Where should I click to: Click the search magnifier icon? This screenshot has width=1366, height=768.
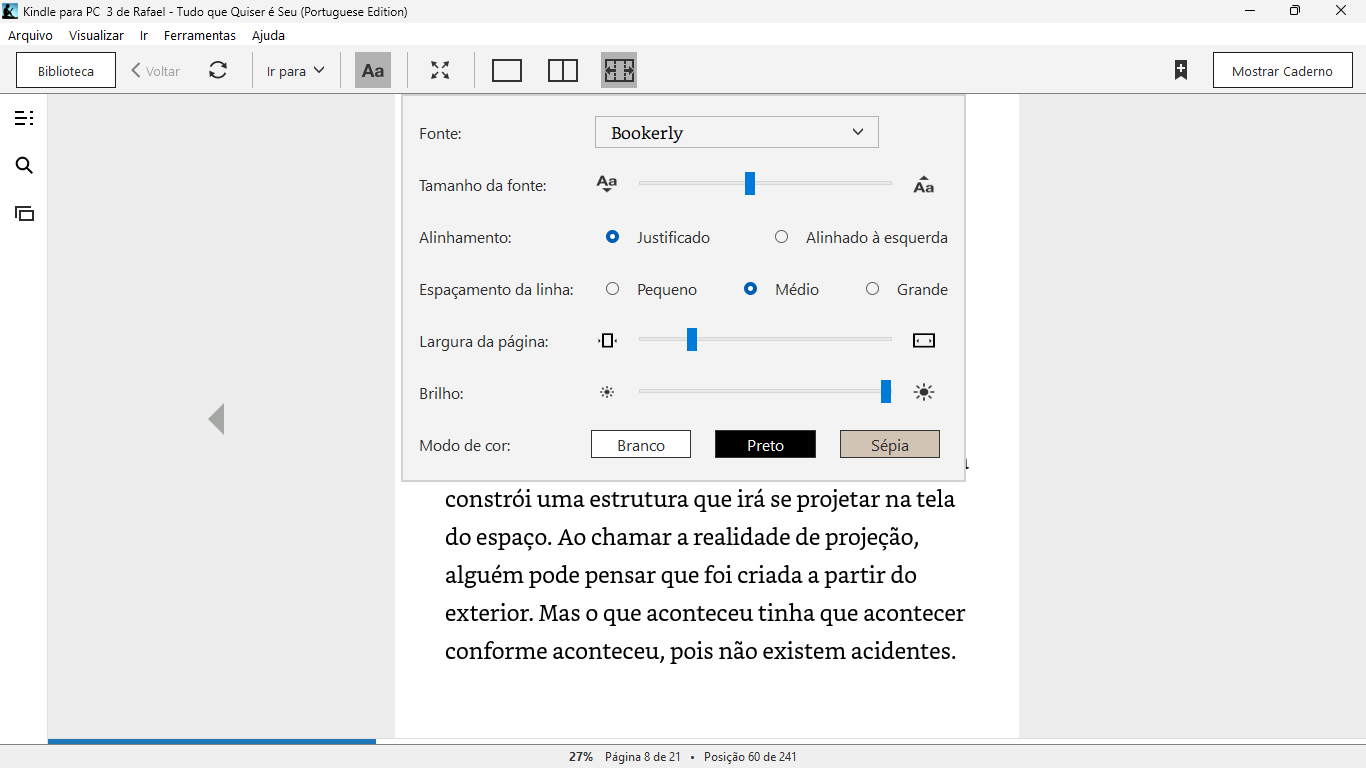(x=24, y=166)
